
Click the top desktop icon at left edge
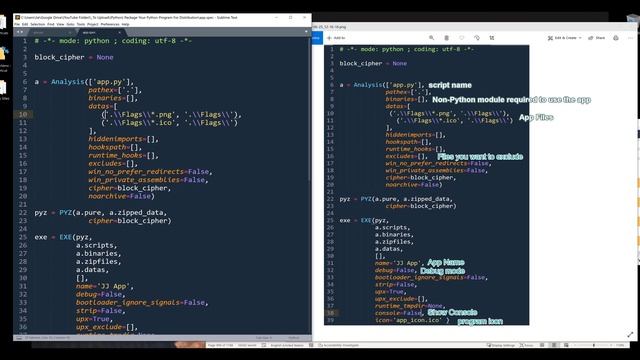(2, 22)
